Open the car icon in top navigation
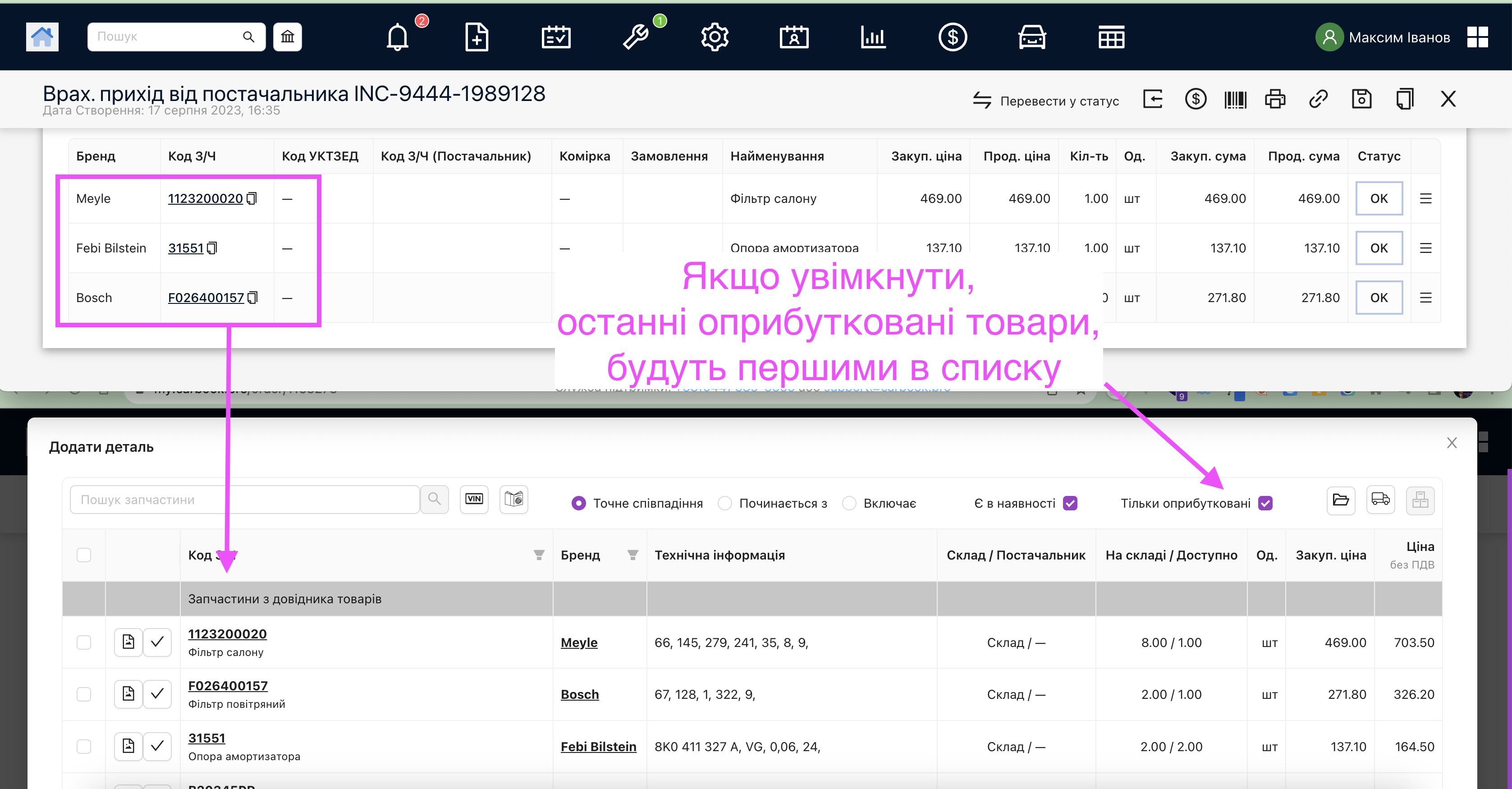1512x789 pixels. (1031, 37)
